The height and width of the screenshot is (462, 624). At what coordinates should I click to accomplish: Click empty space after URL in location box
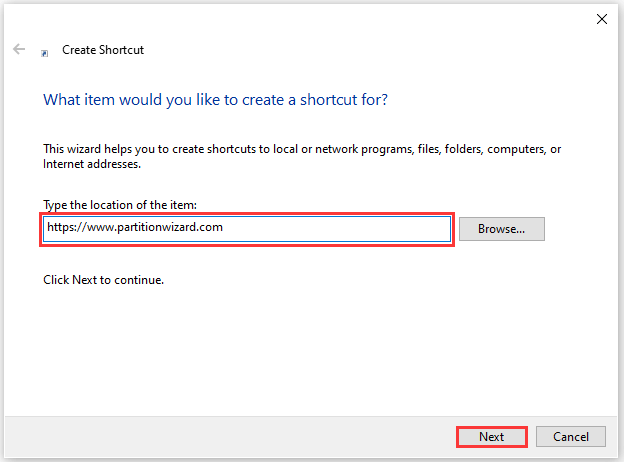coord(350,229)
